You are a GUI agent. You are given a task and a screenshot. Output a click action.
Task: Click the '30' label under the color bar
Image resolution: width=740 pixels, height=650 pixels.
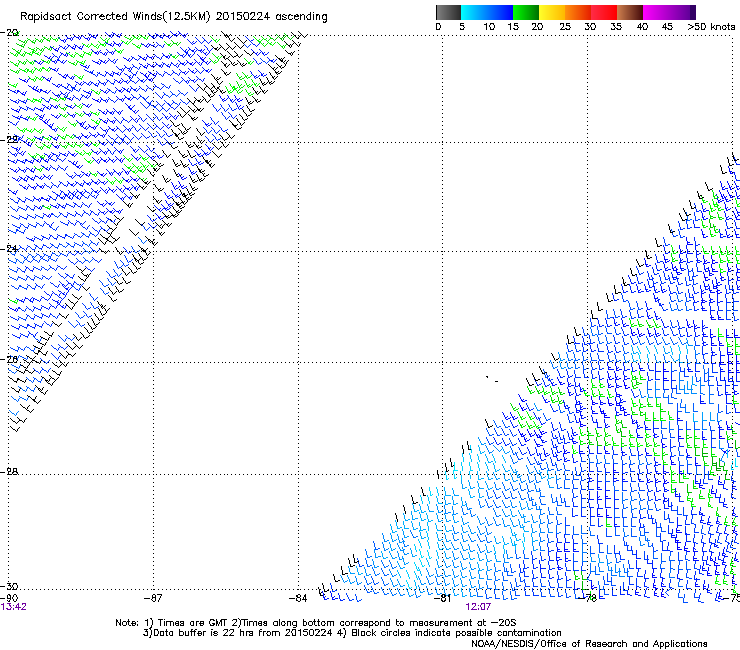point(590,27)
